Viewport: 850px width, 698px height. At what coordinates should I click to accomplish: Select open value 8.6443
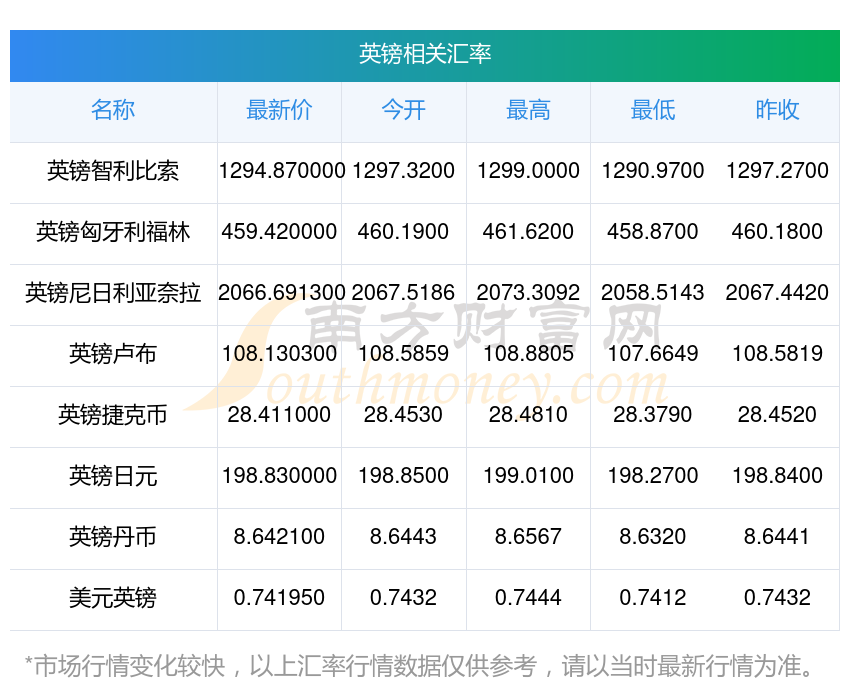coord(403,537)
